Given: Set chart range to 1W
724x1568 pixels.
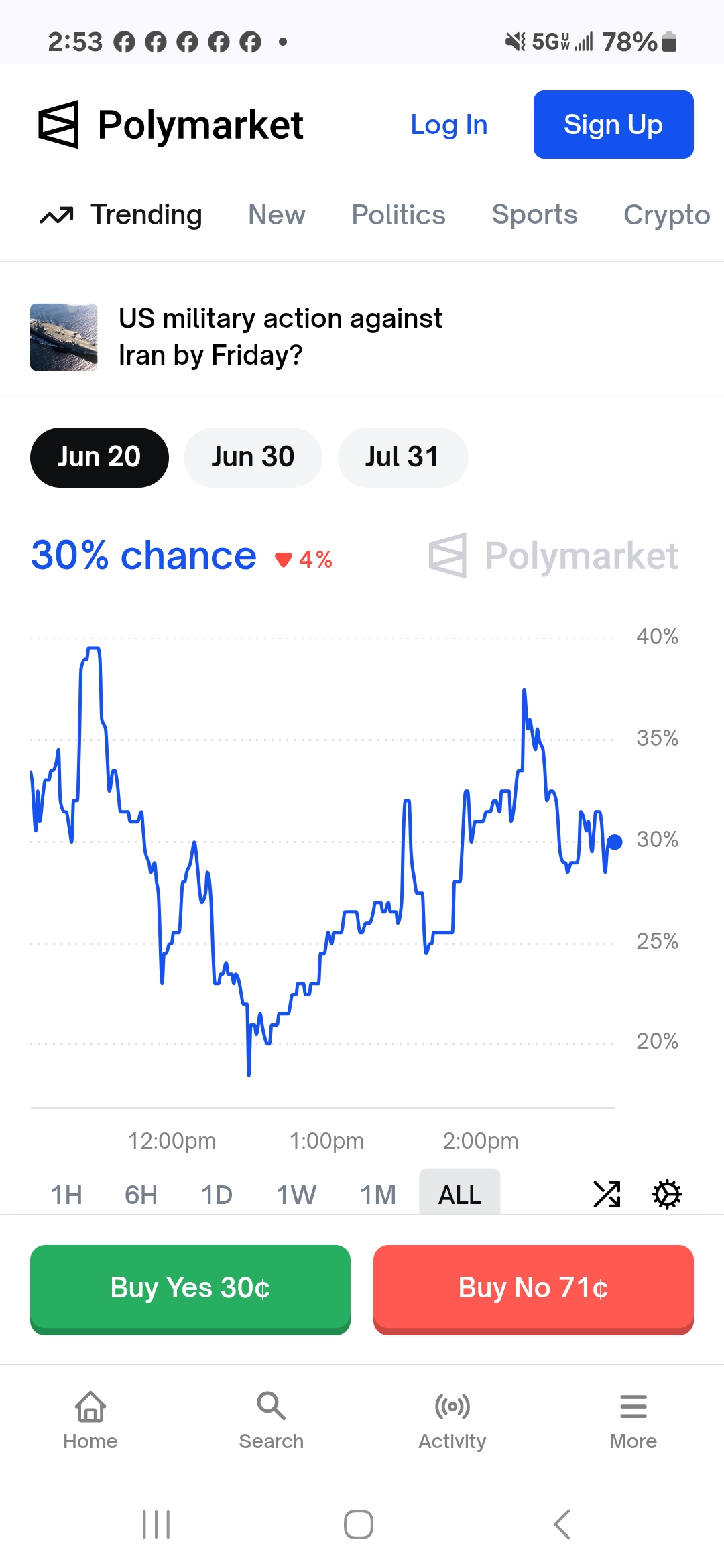Looking at the screenshot, I should tap(296, 1195).
